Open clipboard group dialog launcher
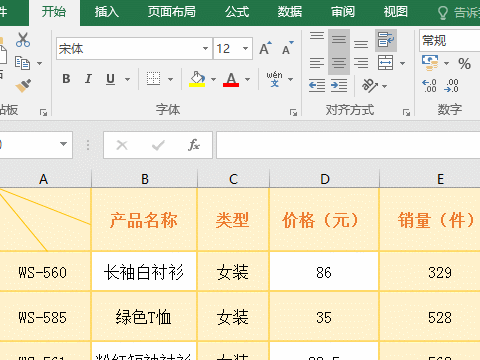The height and width of the screenshot is (360, 480). click(x=43, y=113)
